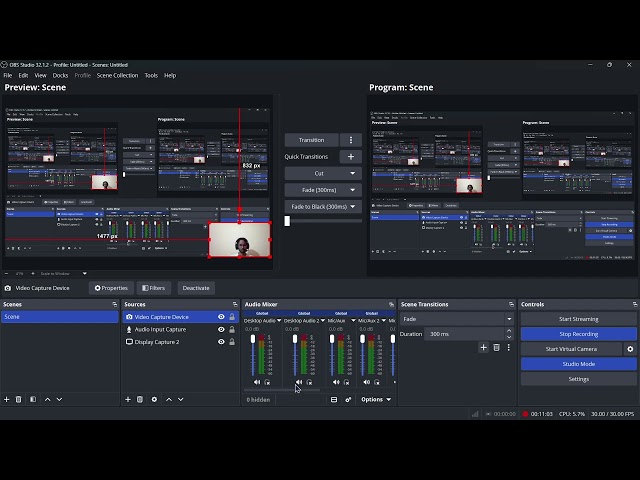Open the File menu

(8, 76)
